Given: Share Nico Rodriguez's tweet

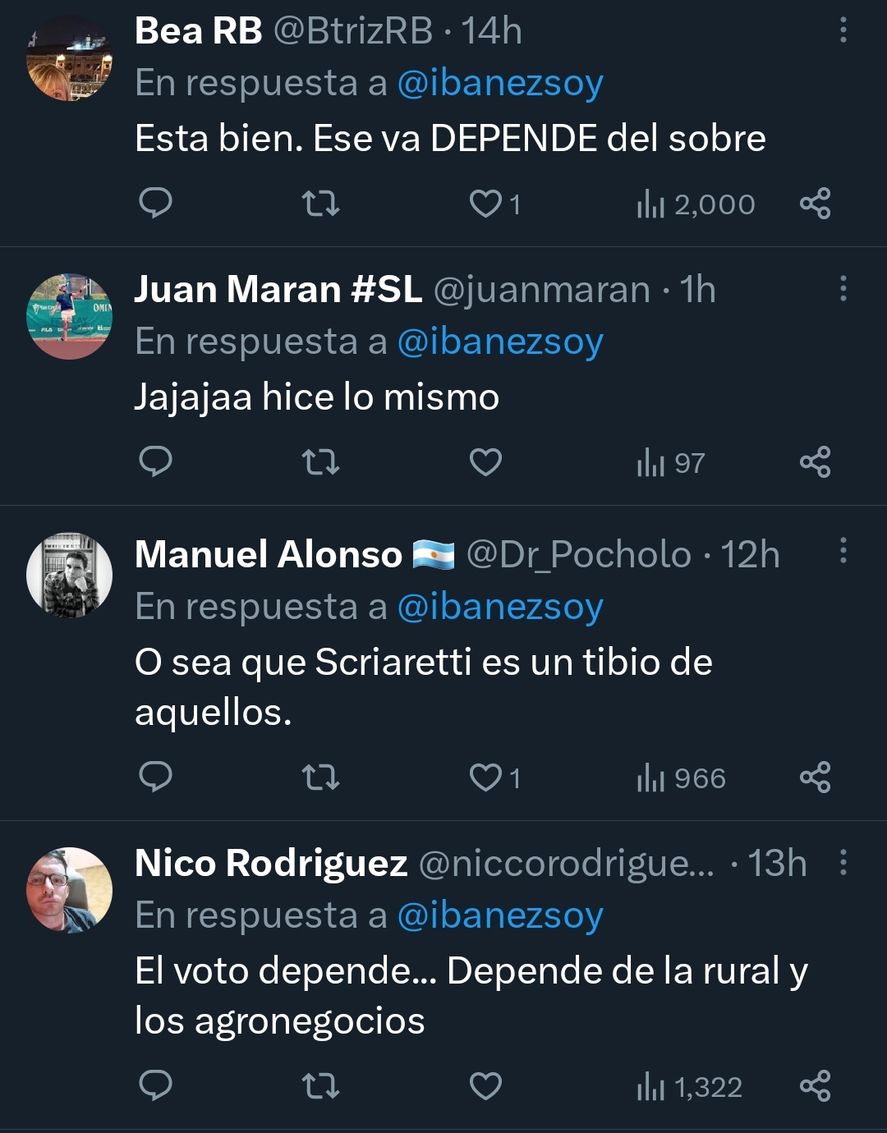Looking at the screenshot, I should pos(815,1086).
